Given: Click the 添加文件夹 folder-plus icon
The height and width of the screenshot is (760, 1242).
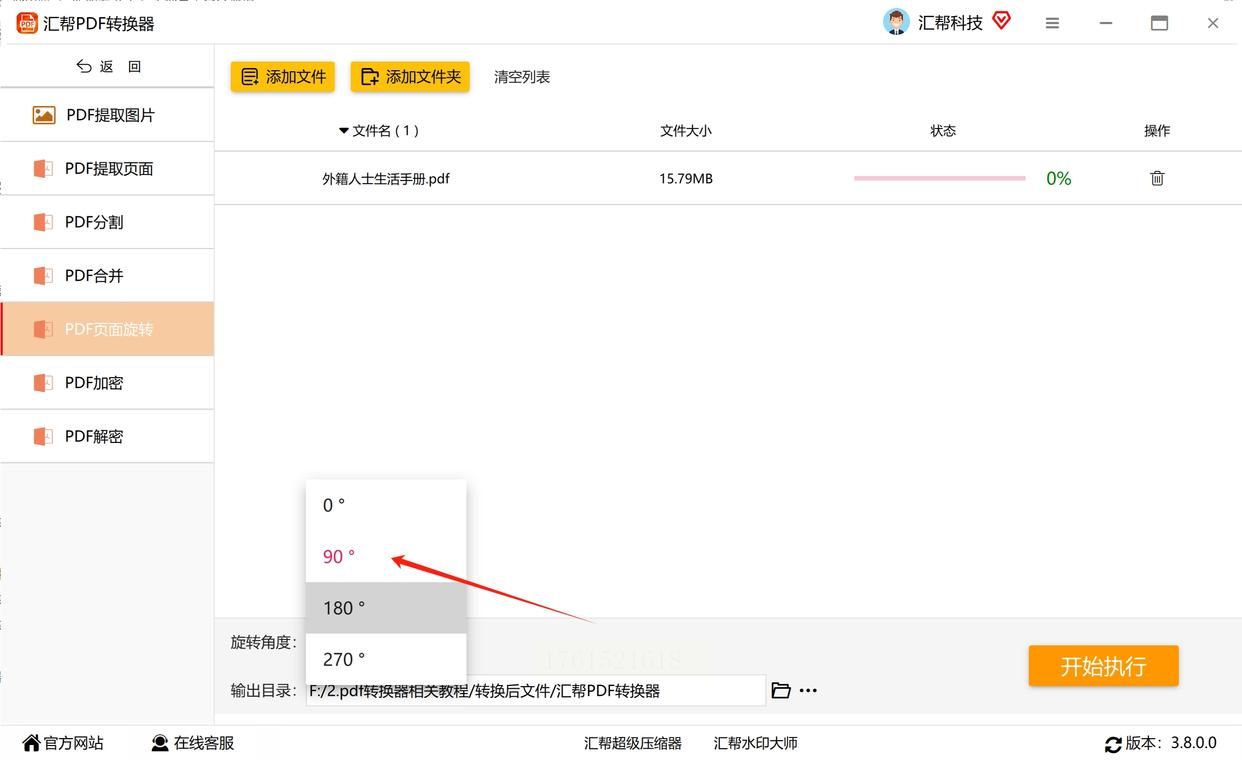Looking at the screenshot, I should click(370, 77).
